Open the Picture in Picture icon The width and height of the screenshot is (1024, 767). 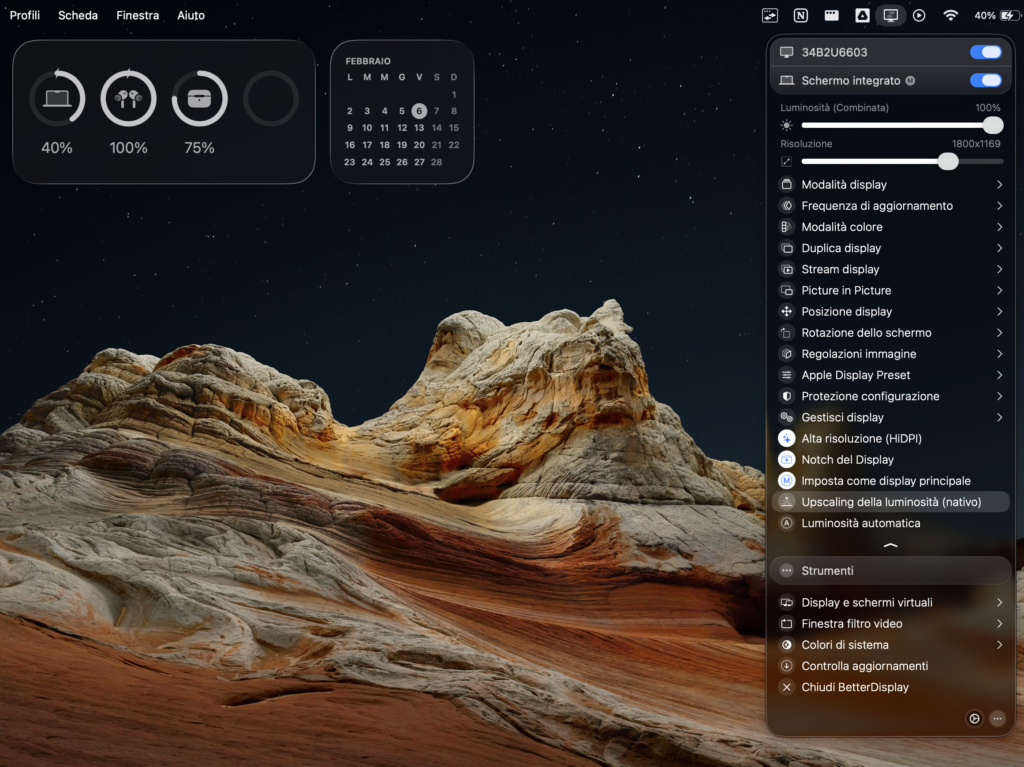point(786,290)
